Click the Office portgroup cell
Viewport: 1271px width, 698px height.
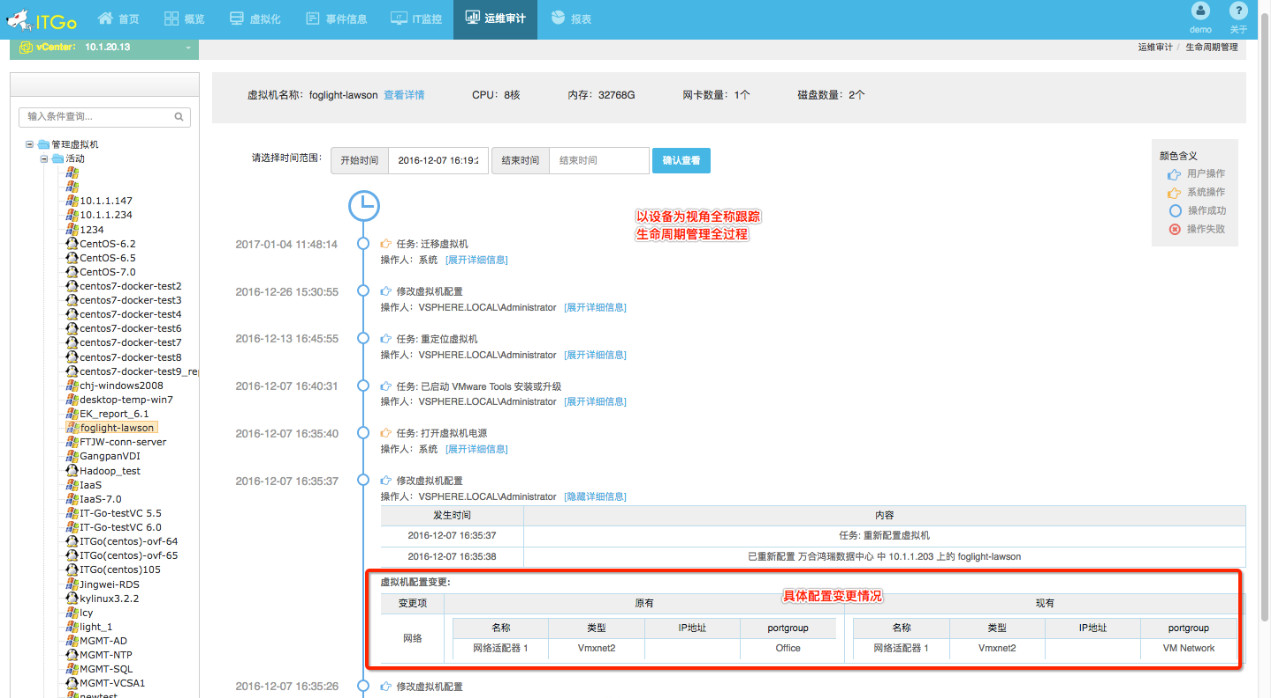pos(788,648)
